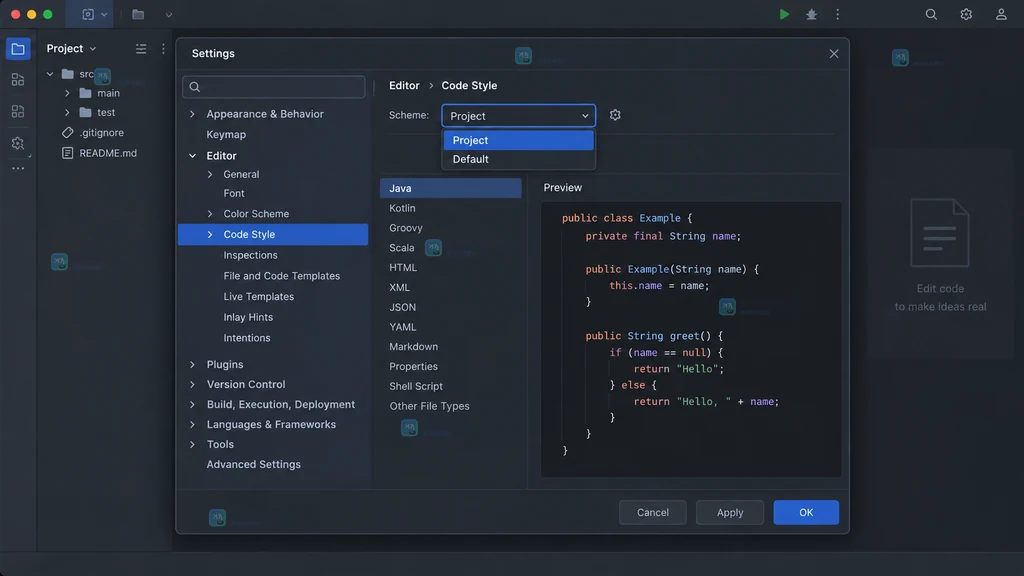Open Search Everywhere magnifier icon
The height and width of the screenshot is (576, 1024).
[931, 14]
